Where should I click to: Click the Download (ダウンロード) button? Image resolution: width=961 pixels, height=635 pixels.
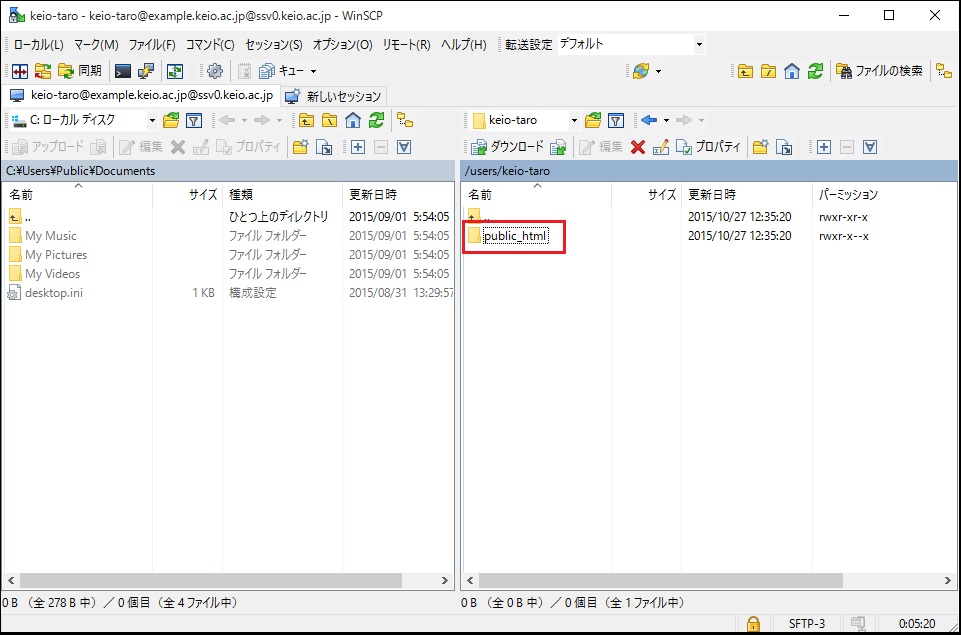click(x=508, y=147)
